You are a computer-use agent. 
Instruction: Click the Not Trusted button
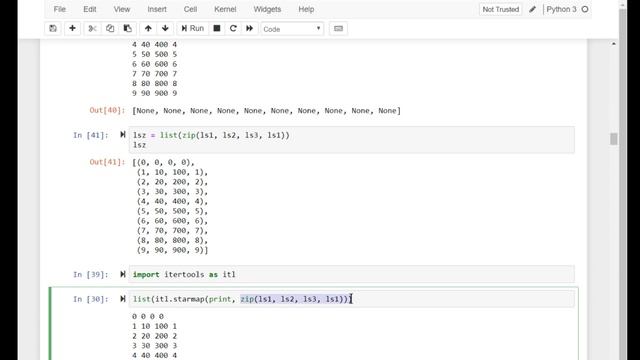coord(500,9)
